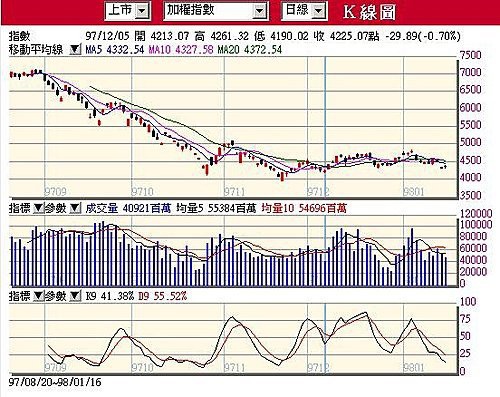The image size is (500, 397).
Task: Click the D9 55.52% value
Action: click(162, 296)
